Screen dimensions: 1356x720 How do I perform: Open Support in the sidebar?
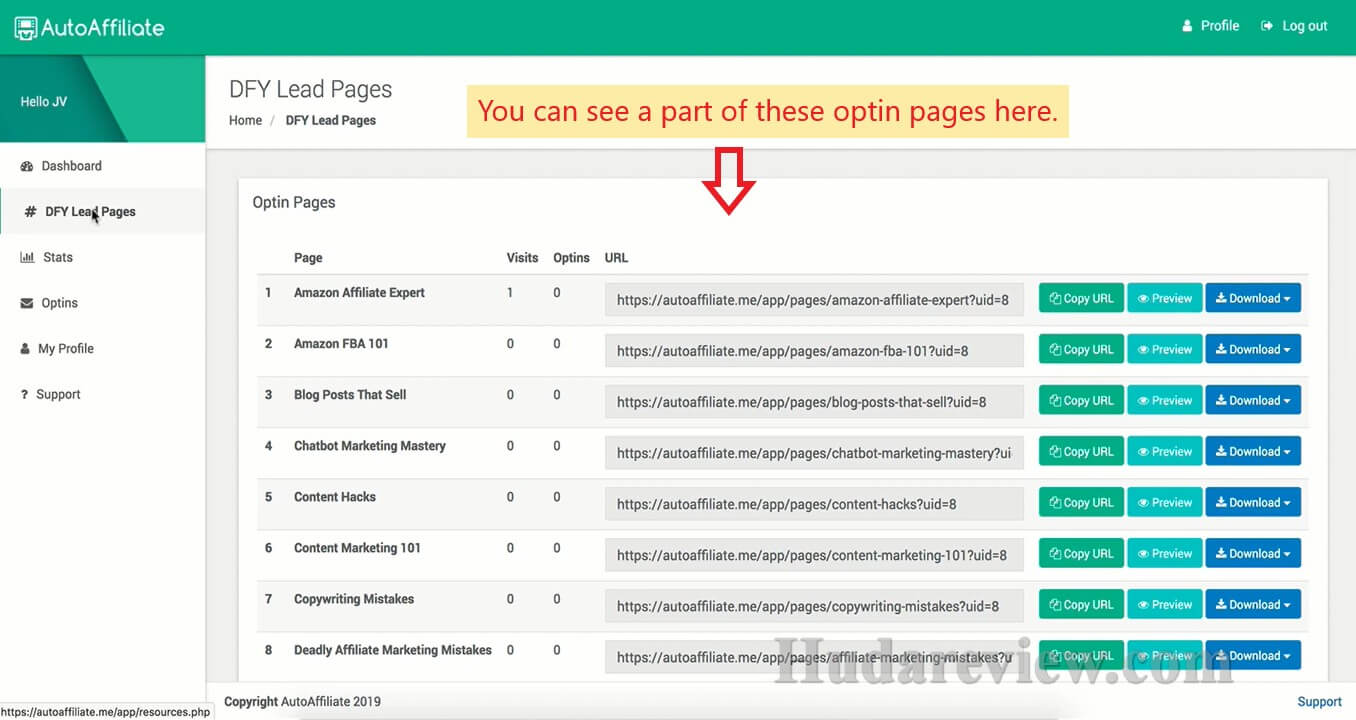(50, 394)
